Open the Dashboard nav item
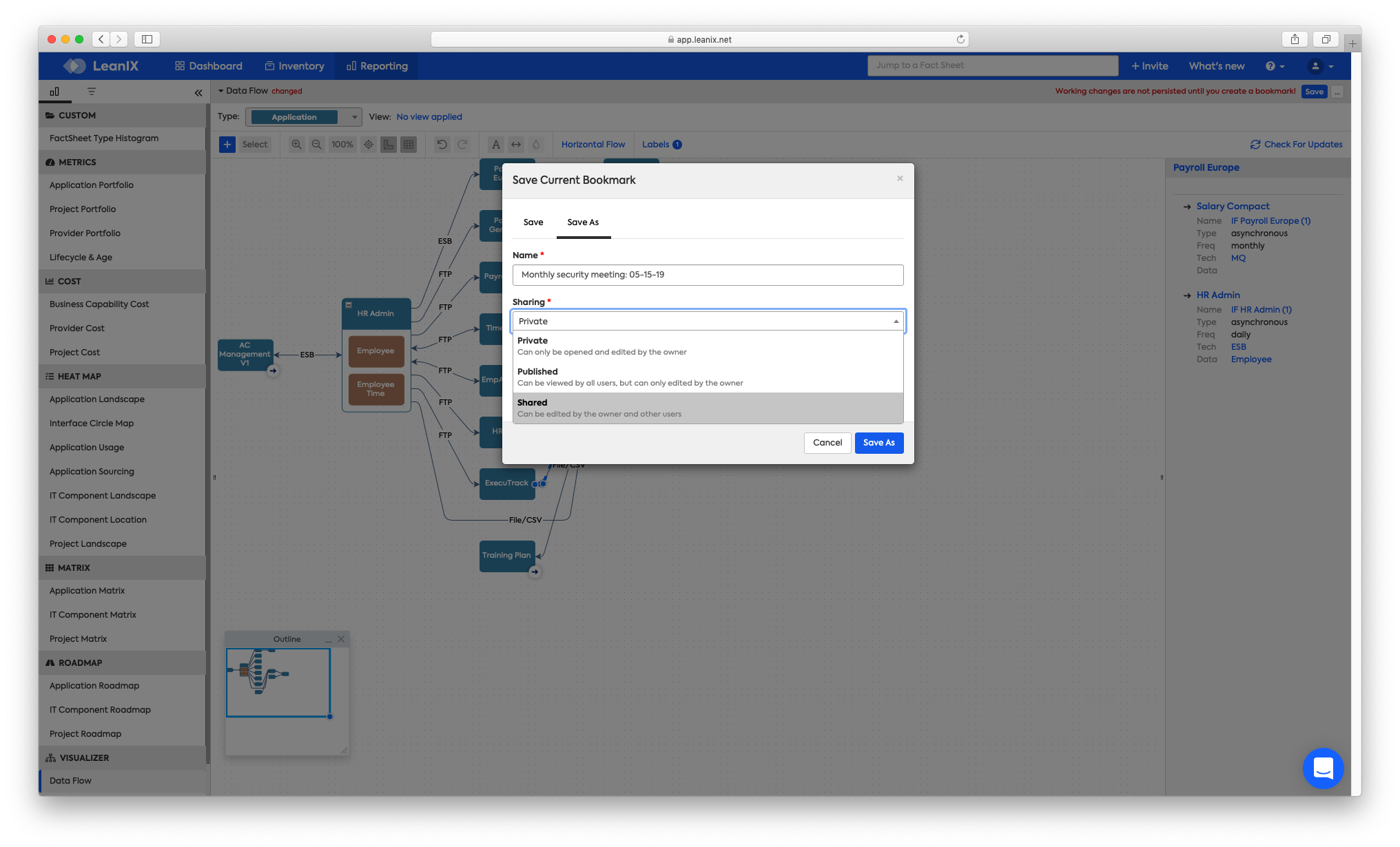This screenshot has width=1400, height=847. tap(208, 66)
